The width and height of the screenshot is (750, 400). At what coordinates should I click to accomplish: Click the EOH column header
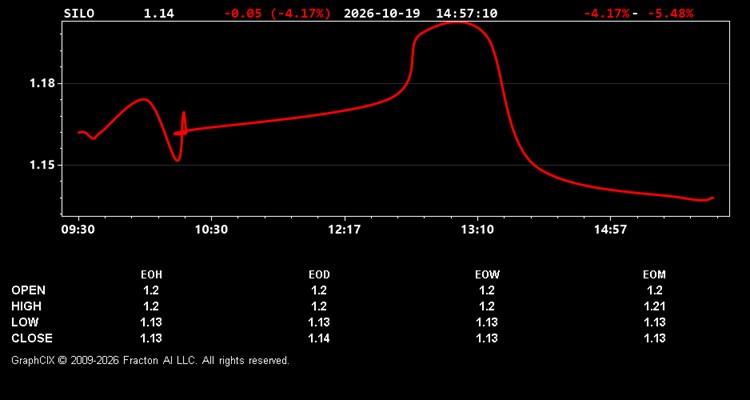(151, 275)
